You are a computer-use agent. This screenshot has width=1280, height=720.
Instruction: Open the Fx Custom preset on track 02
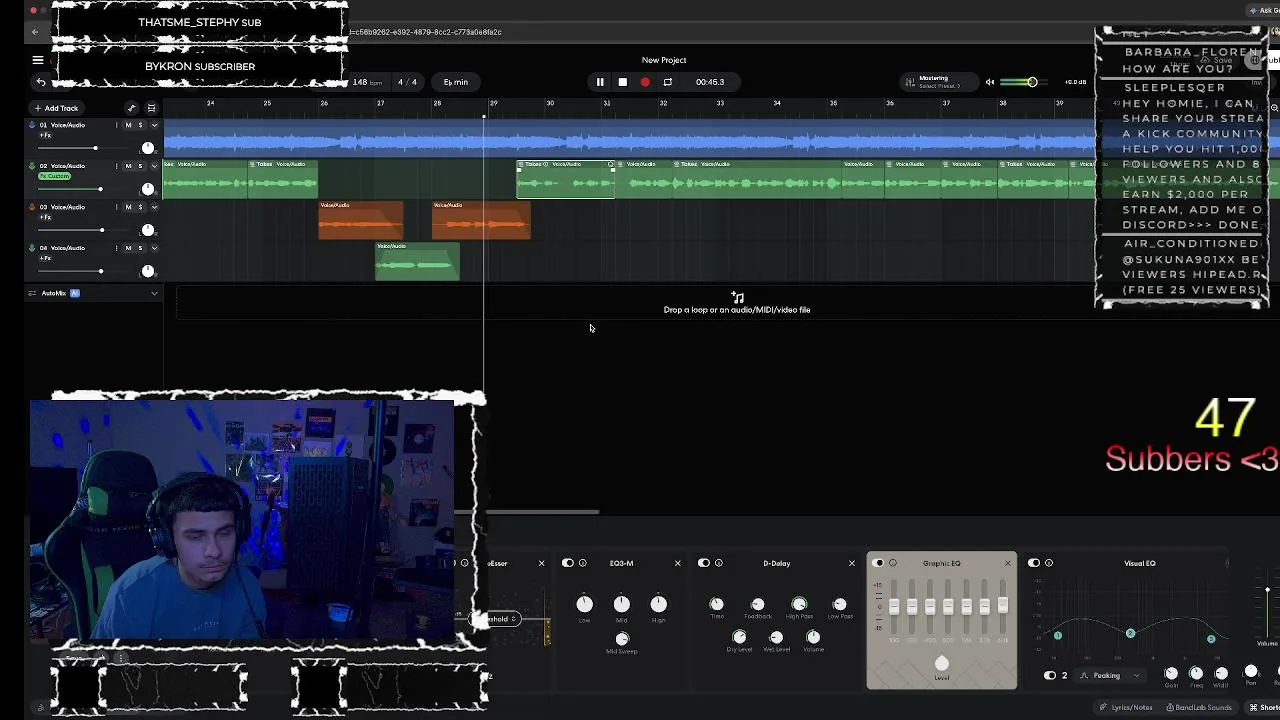(55, 176)
